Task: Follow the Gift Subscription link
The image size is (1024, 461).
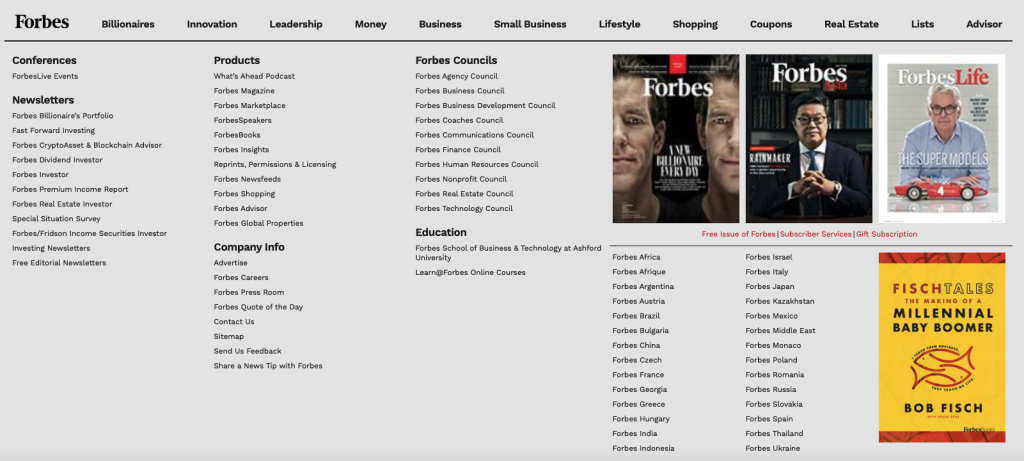Action: point(886,234)
